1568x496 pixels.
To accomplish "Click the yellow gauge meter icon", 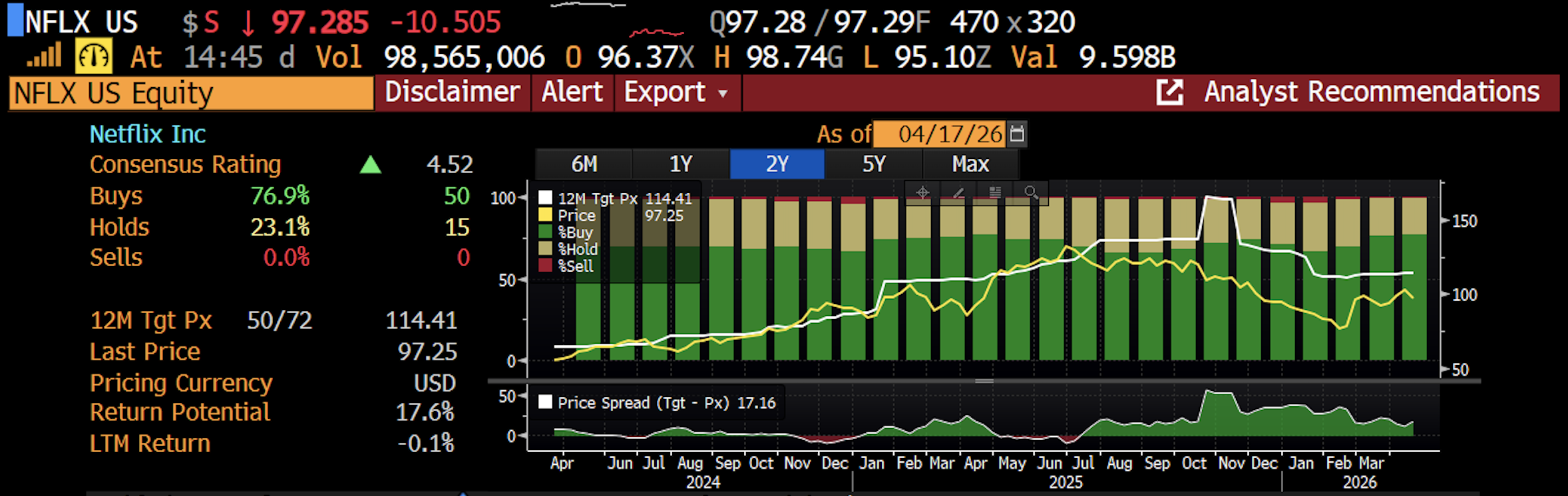I will (x=93, y=57).
